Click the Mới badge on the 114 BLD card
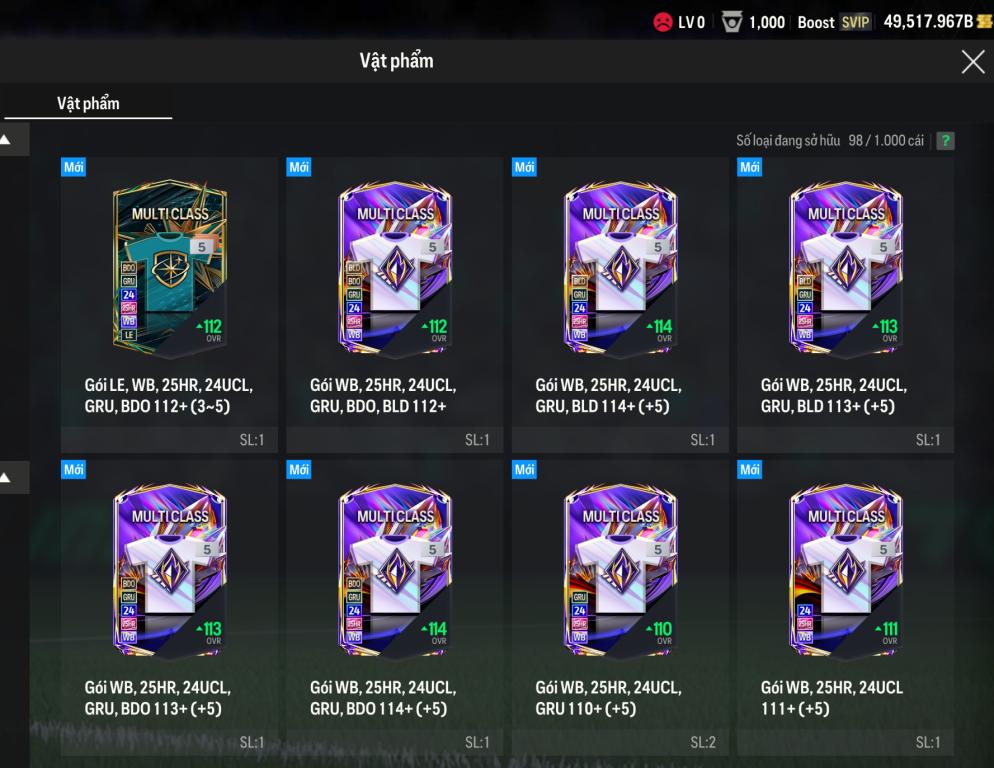Screen dimensions: 994x768 (x=524, y=167)
